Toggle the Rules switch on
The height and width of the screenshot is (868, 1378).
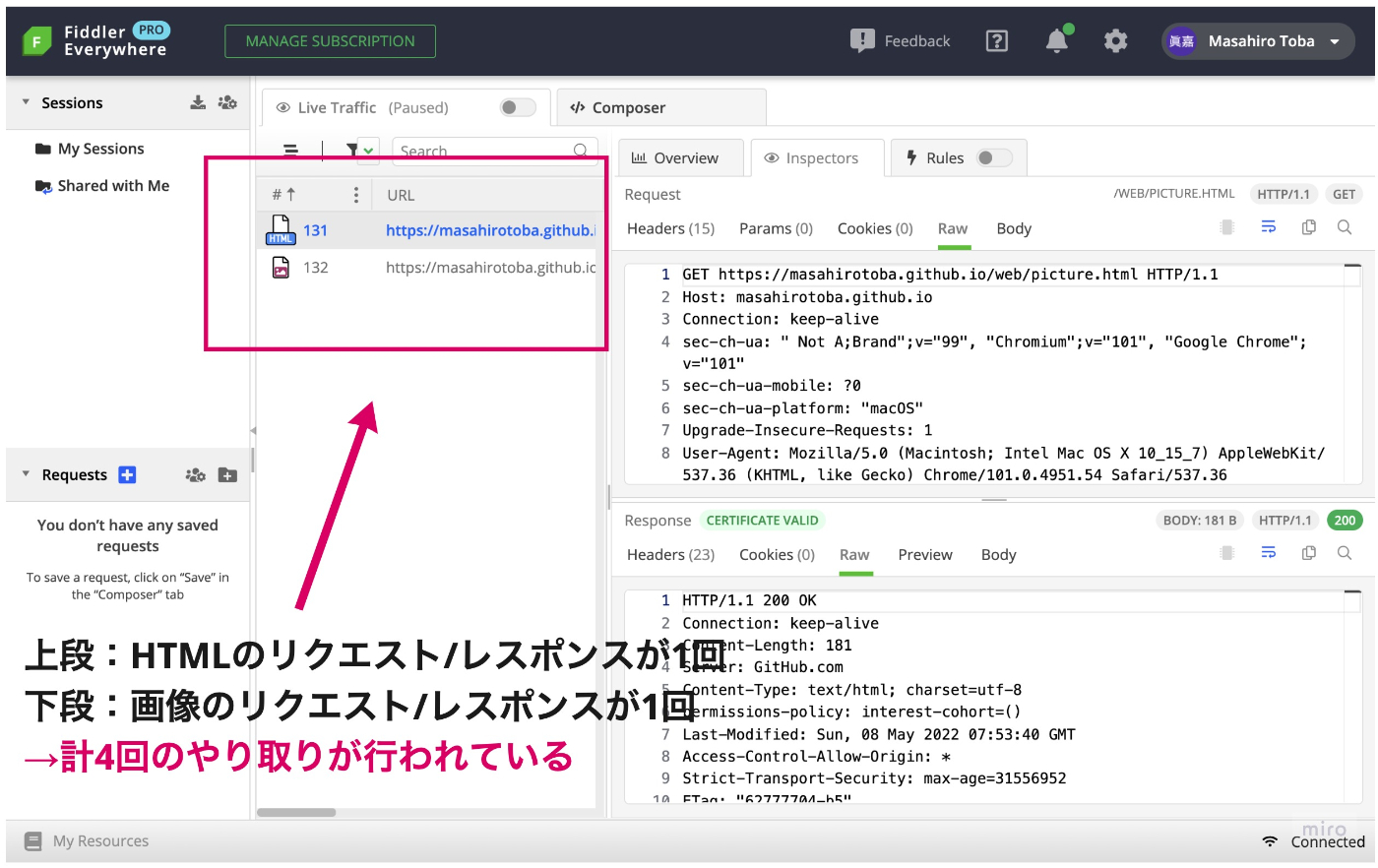click(x=994, y=157)
